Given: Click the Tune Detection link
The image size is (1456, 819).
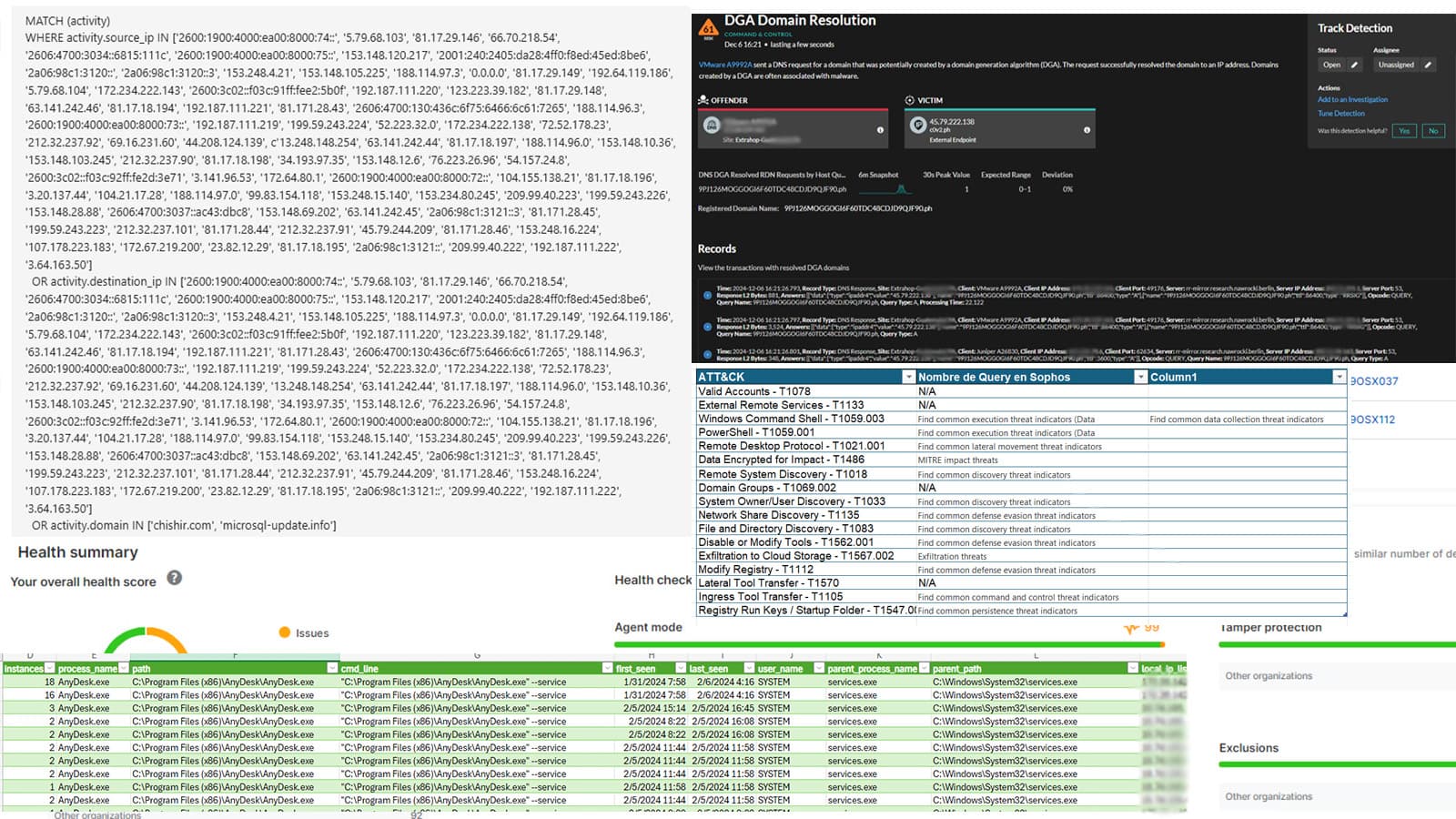Looking at the screenshot, I should [x=1340, y=113].
